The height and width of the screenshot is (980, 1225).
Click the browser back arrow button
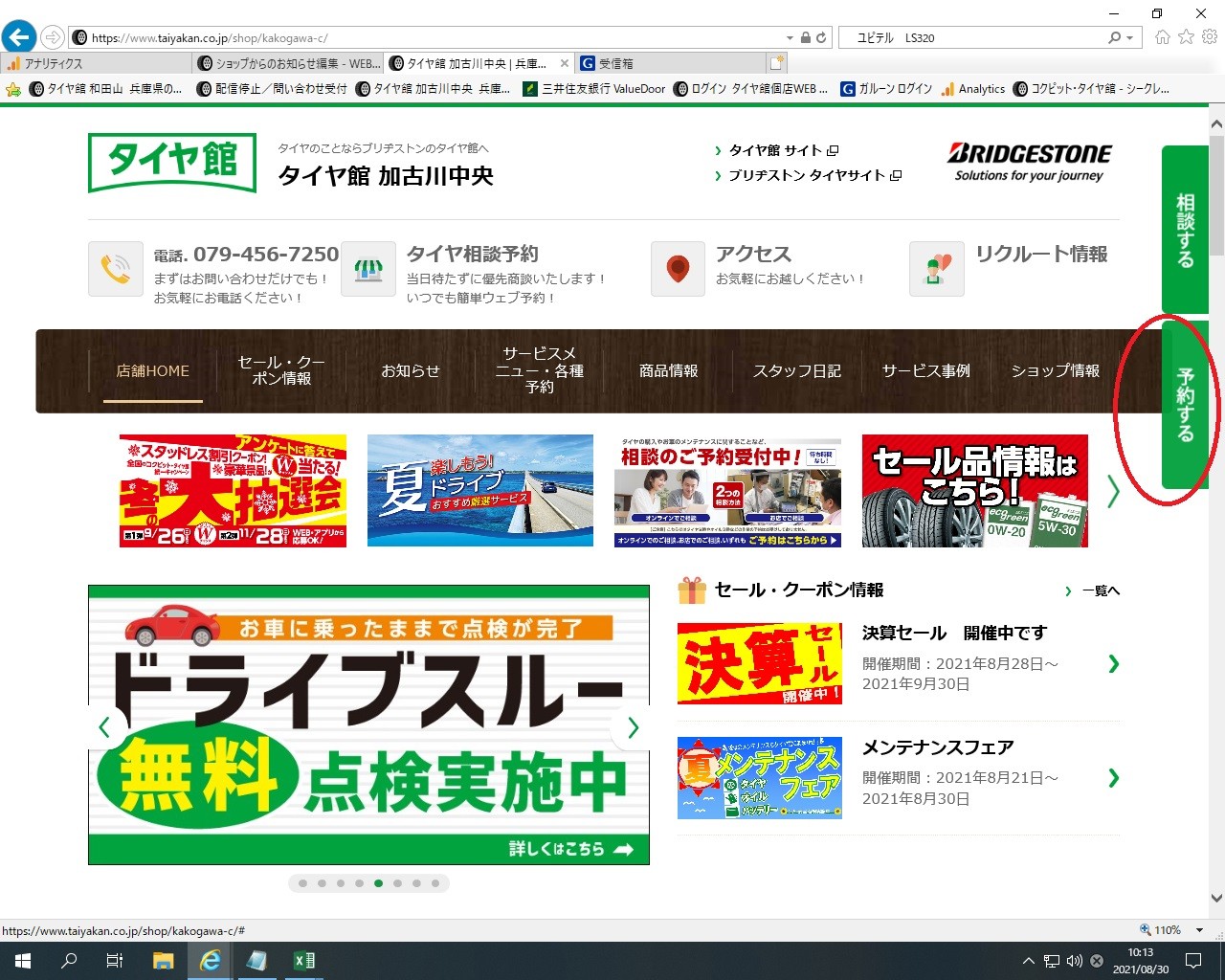click(18, 37)
